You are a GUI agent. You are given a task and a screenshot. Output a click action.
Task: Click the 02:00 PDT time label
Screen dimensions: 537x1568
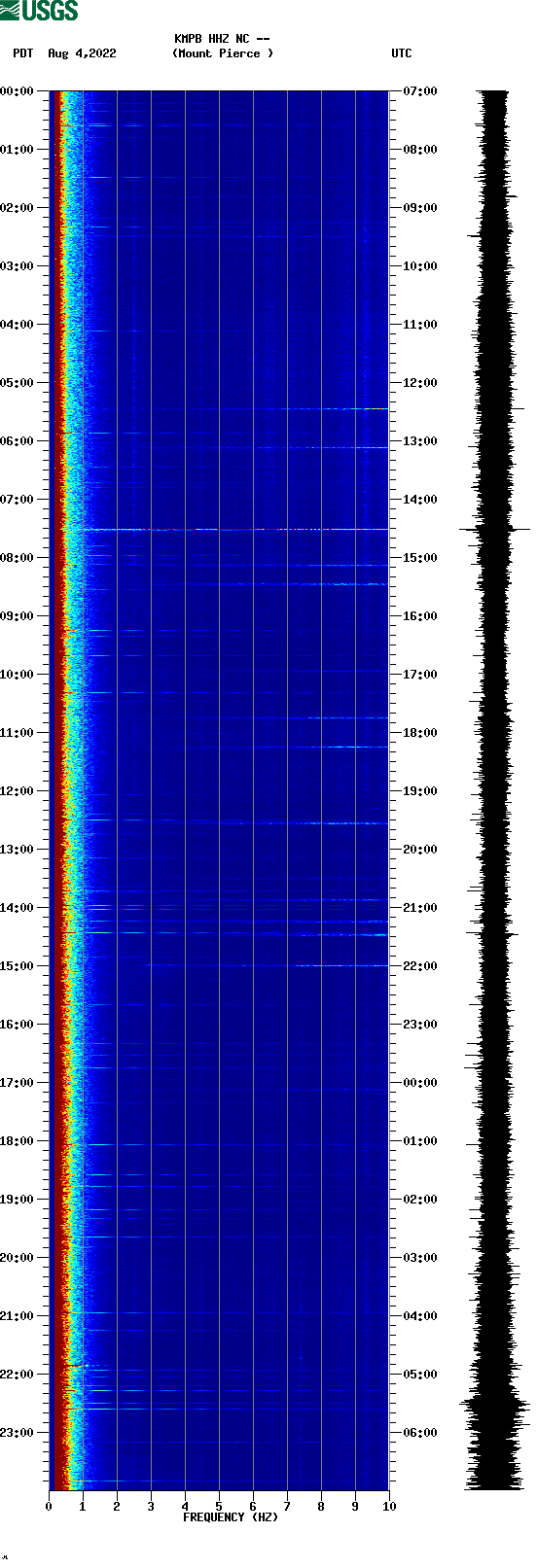point(18,208)
